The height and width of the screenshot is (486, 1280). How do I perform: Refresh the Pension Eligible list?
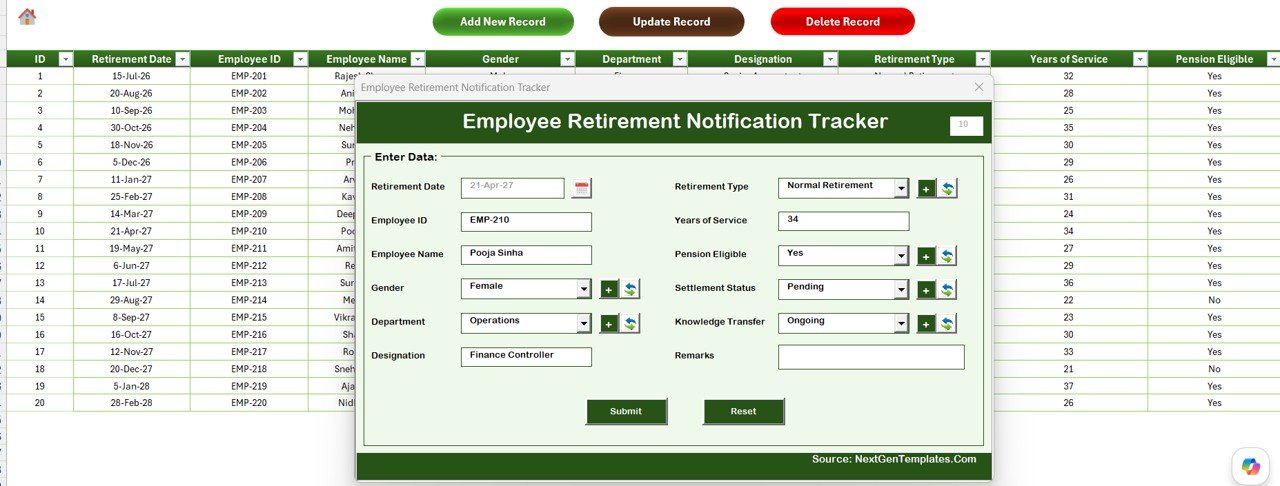[x=947, y=257]
